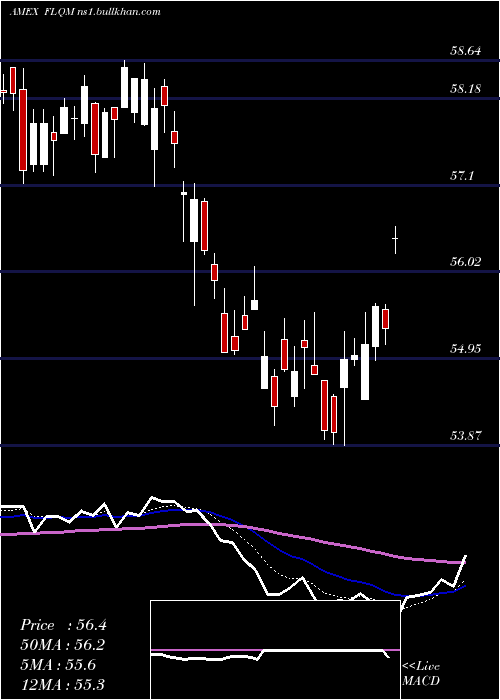Screen dimensions: 500x700
Task: Click the 54.95 price level label
Action: coord(466,348)
